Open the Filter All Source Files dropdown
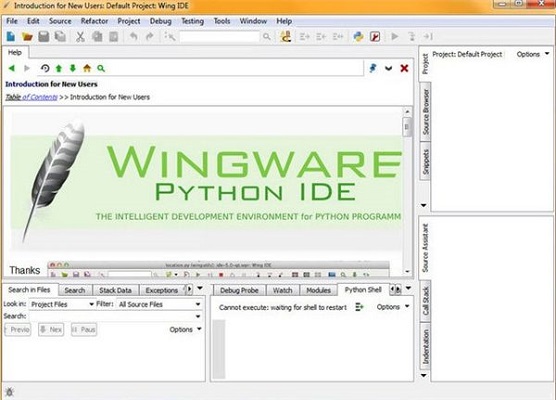 click(159, 304)
